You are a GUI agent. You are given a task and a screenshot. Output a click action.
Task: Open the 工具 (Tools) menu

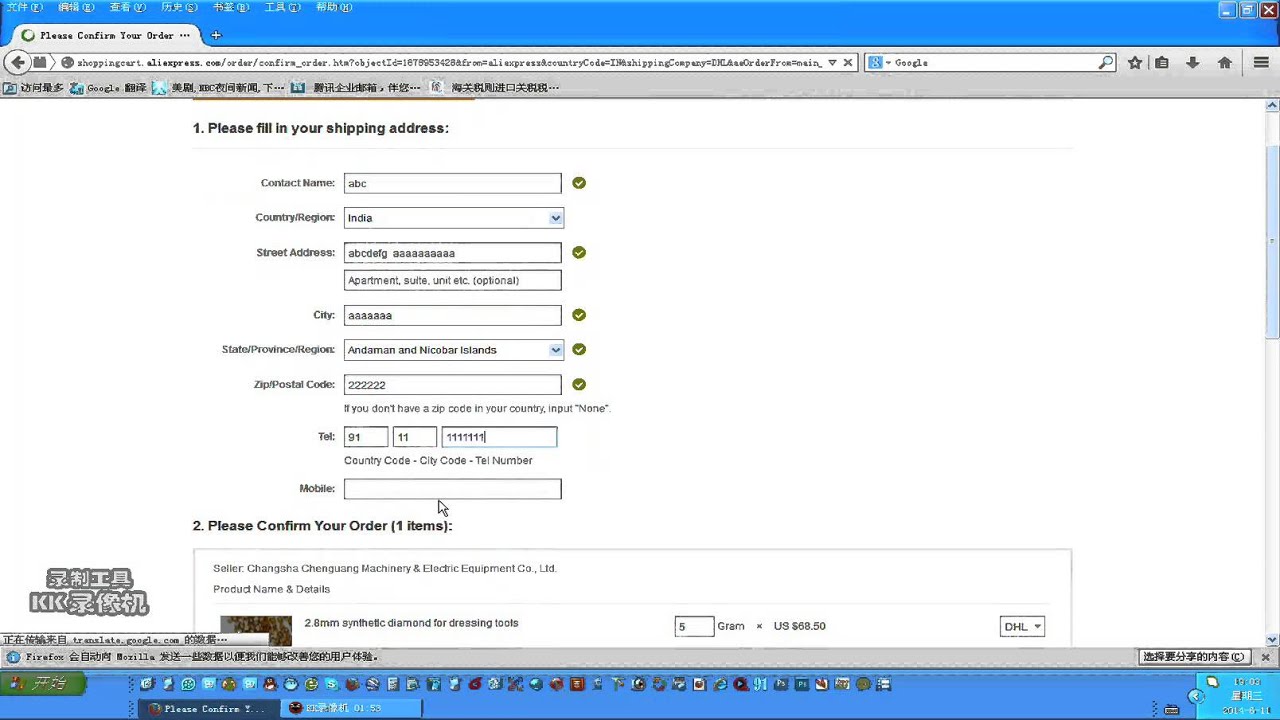(282, 7)
